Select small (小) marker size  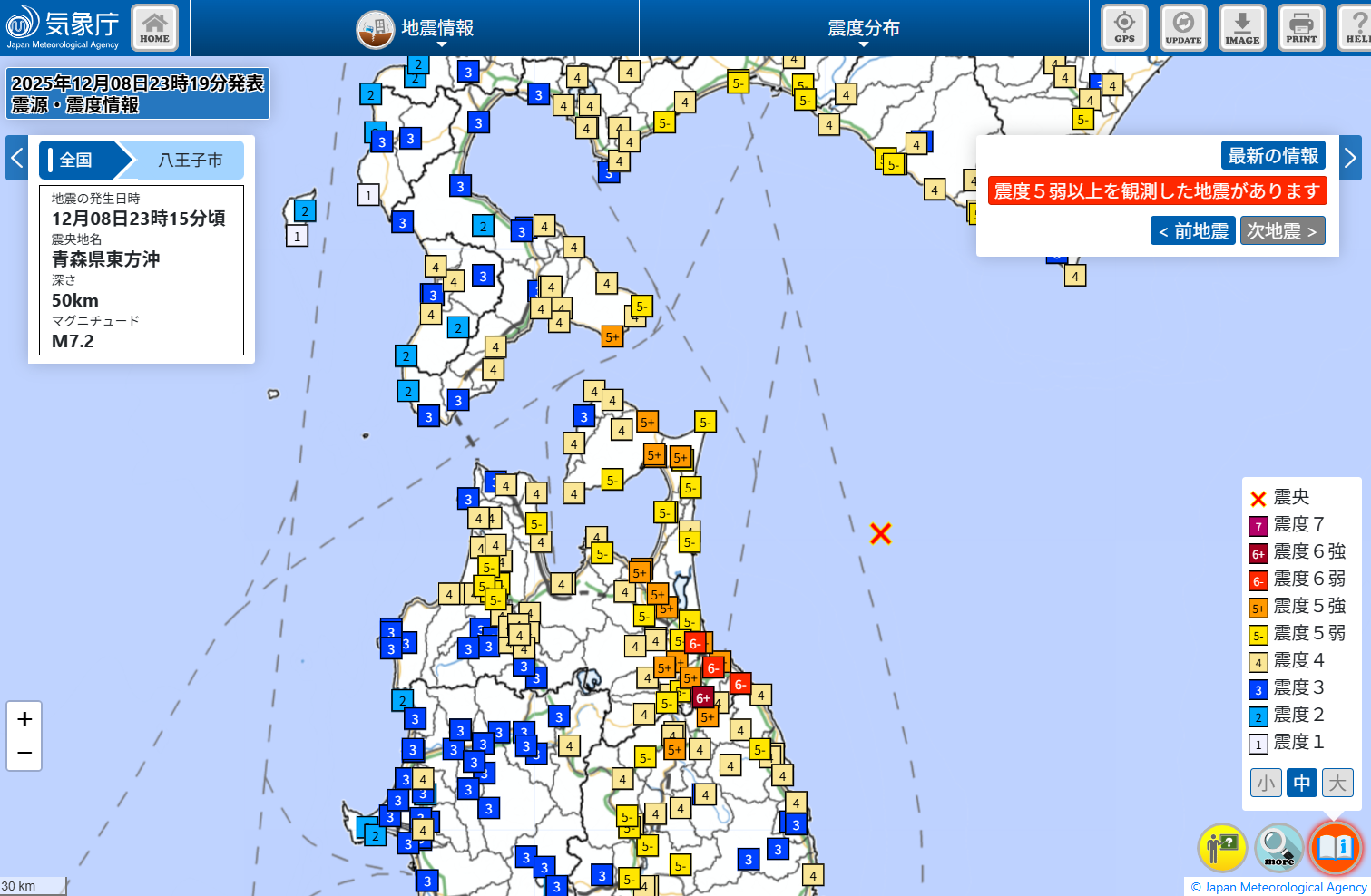tap(1266, 783)
